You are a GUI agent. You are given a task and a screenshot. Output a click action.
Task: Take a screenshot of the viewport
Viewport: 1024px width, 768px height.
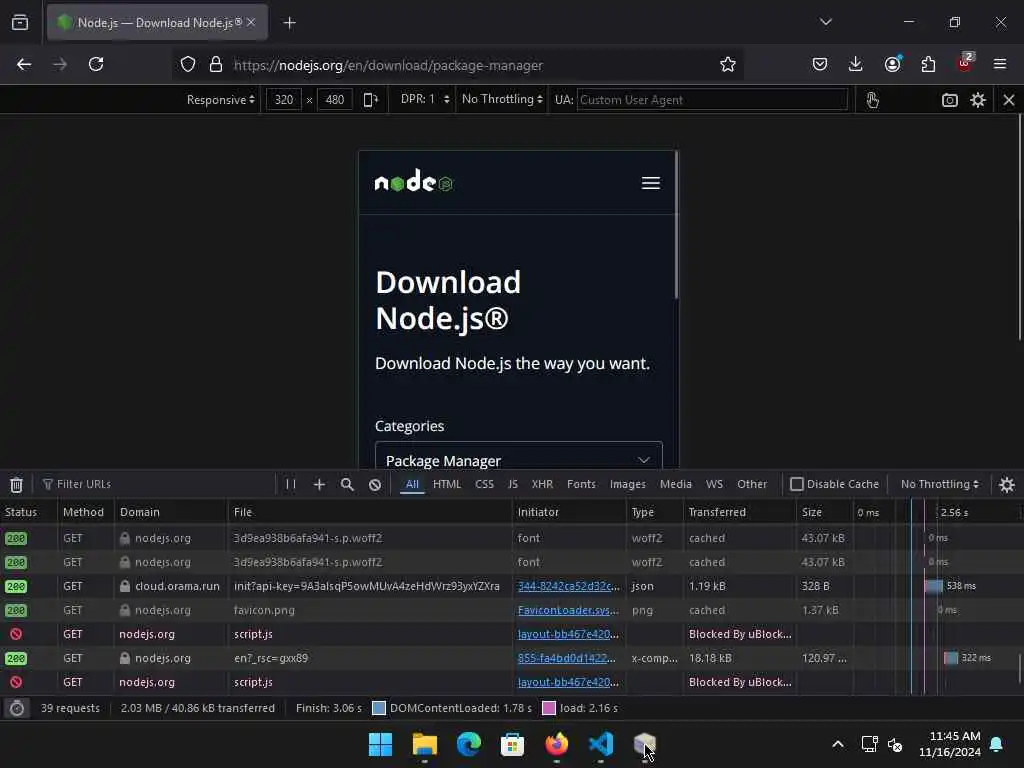coord(950,100)
